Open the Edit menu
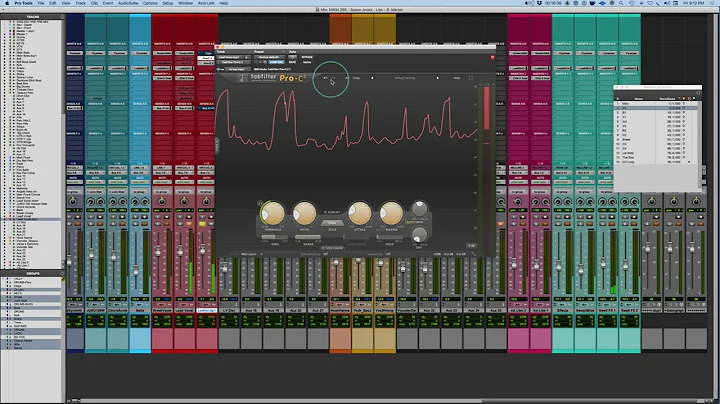 point(53,3)
